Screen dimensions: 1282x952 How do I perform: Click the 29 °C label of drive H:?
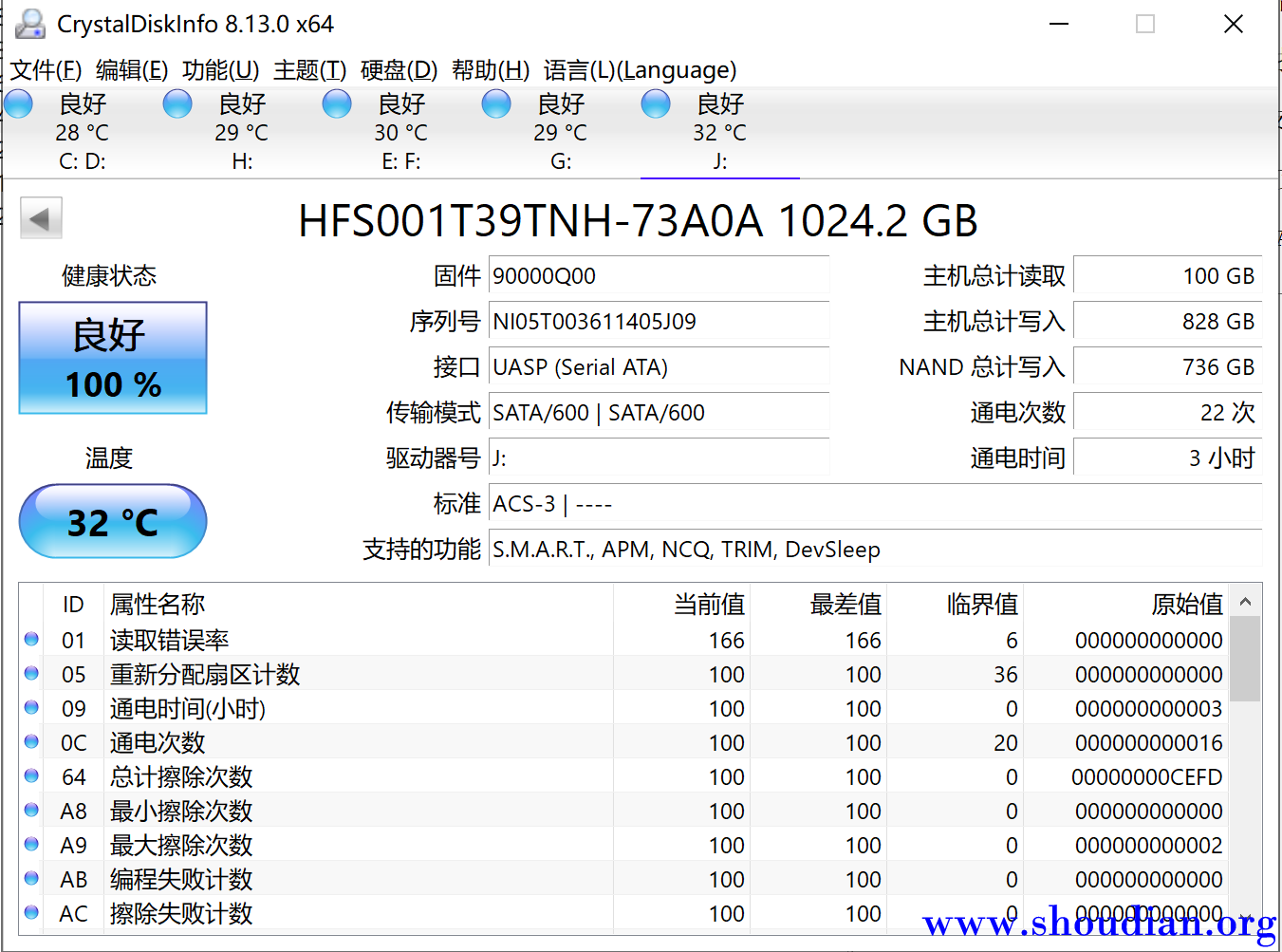(x=241, y=133)
